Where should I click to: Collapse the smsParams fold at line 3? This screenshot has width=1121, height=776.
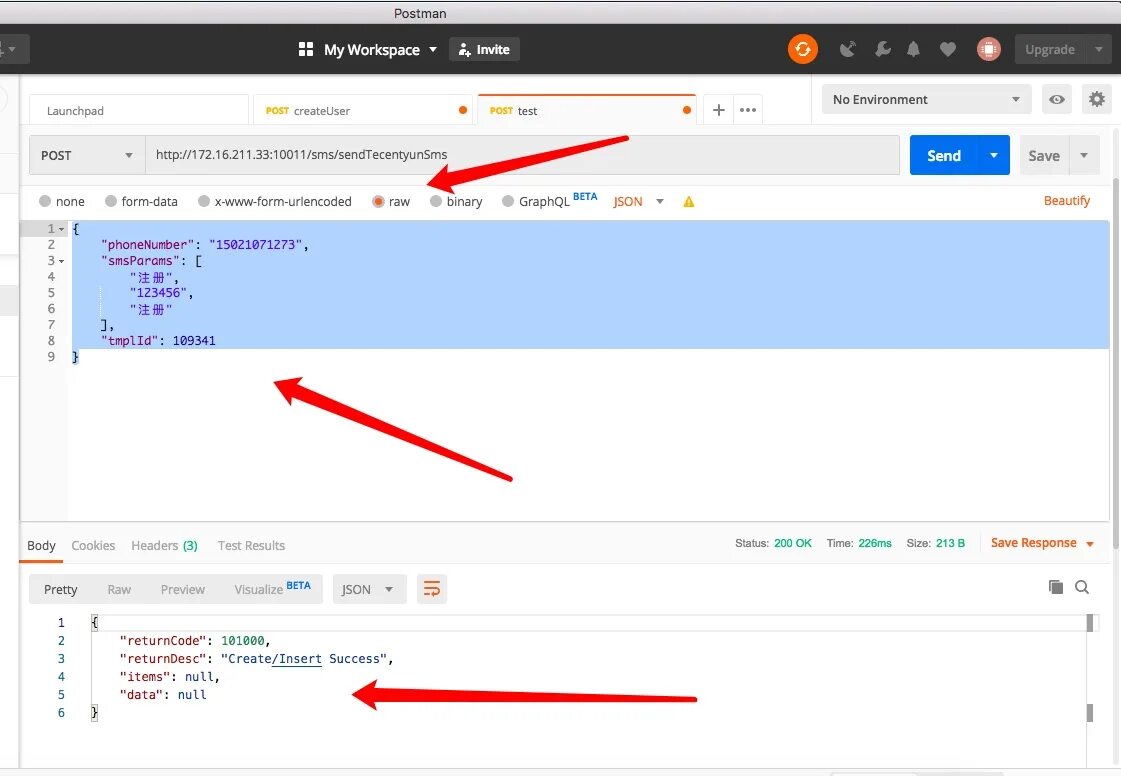coord(61,261)
